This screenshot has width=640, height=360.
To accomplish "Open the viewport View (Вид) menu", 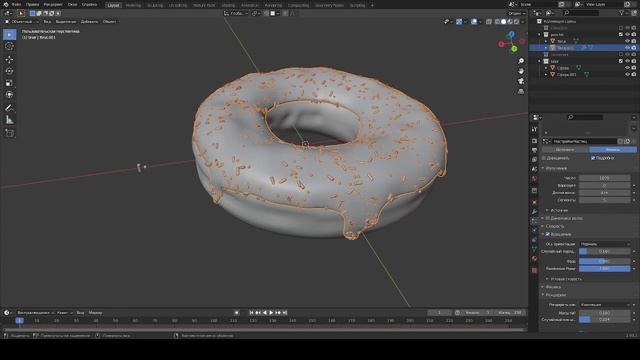I will click(x=47, y=22).
